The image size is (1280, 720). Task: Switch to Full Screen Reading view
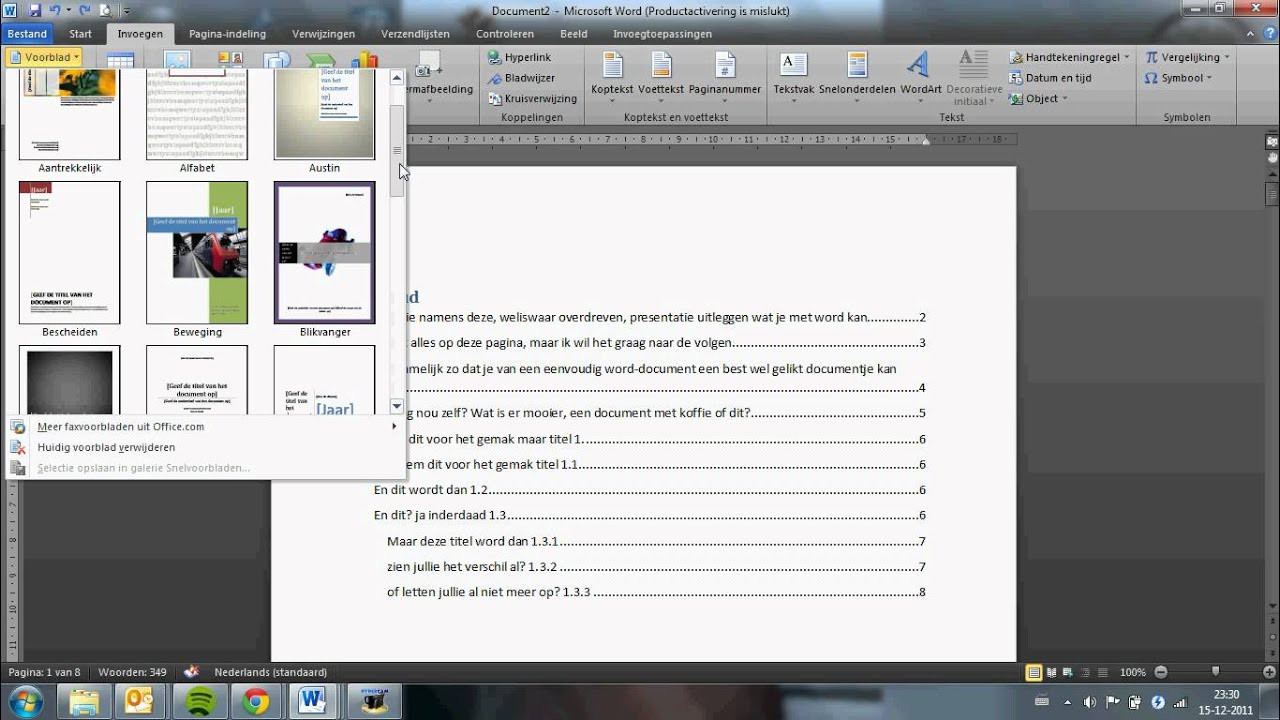coord(1051,672)
